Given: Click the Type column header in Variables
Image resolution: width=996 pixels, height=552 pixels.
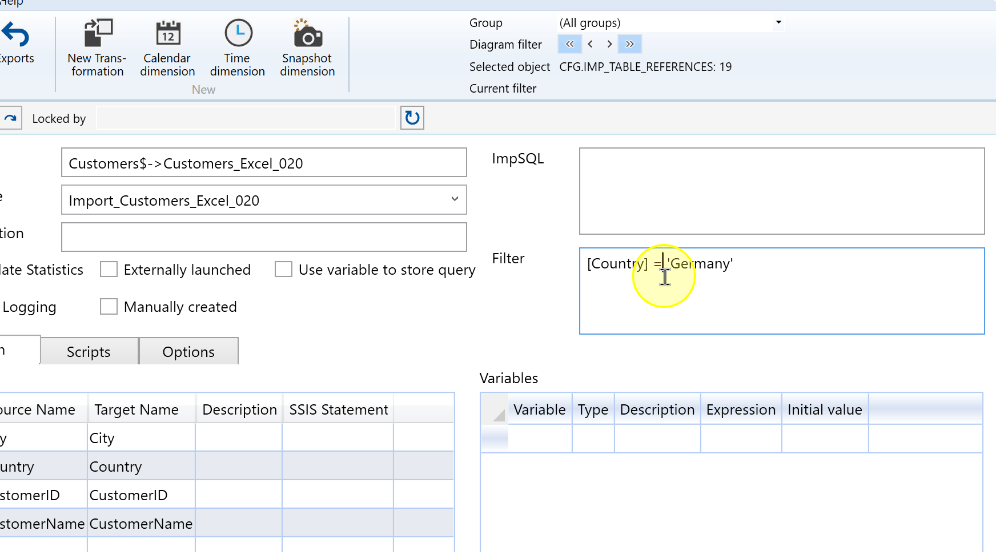Looking at the screenshot, I should 593,410.
